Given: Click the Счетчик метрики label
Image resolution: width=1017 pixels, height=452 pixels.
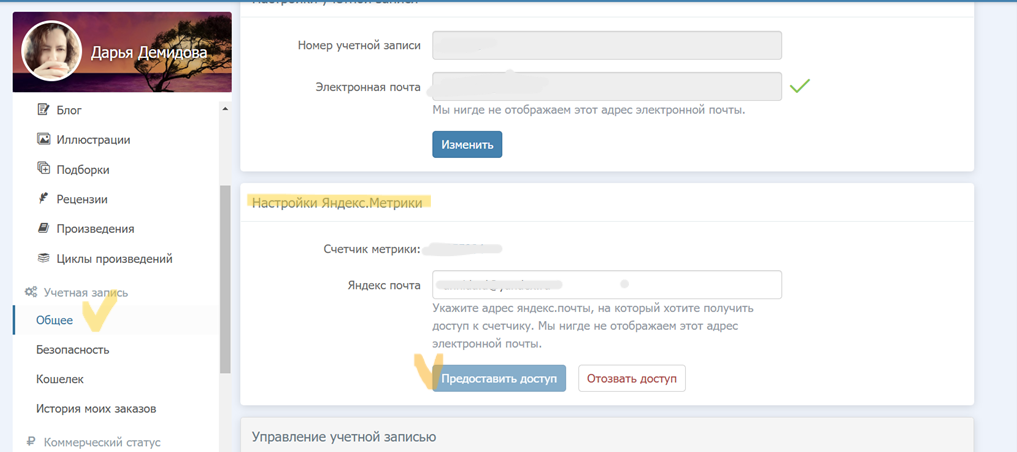Looking at the screenshot, I should pos(372,248).
